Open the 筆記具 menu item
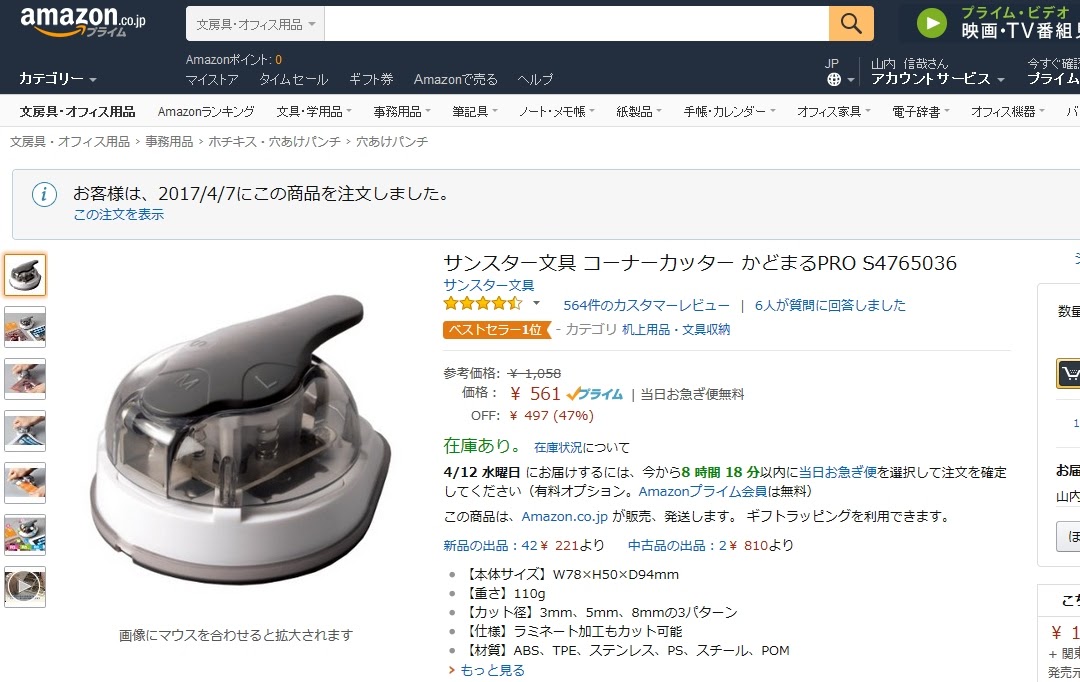 (475, 111)
